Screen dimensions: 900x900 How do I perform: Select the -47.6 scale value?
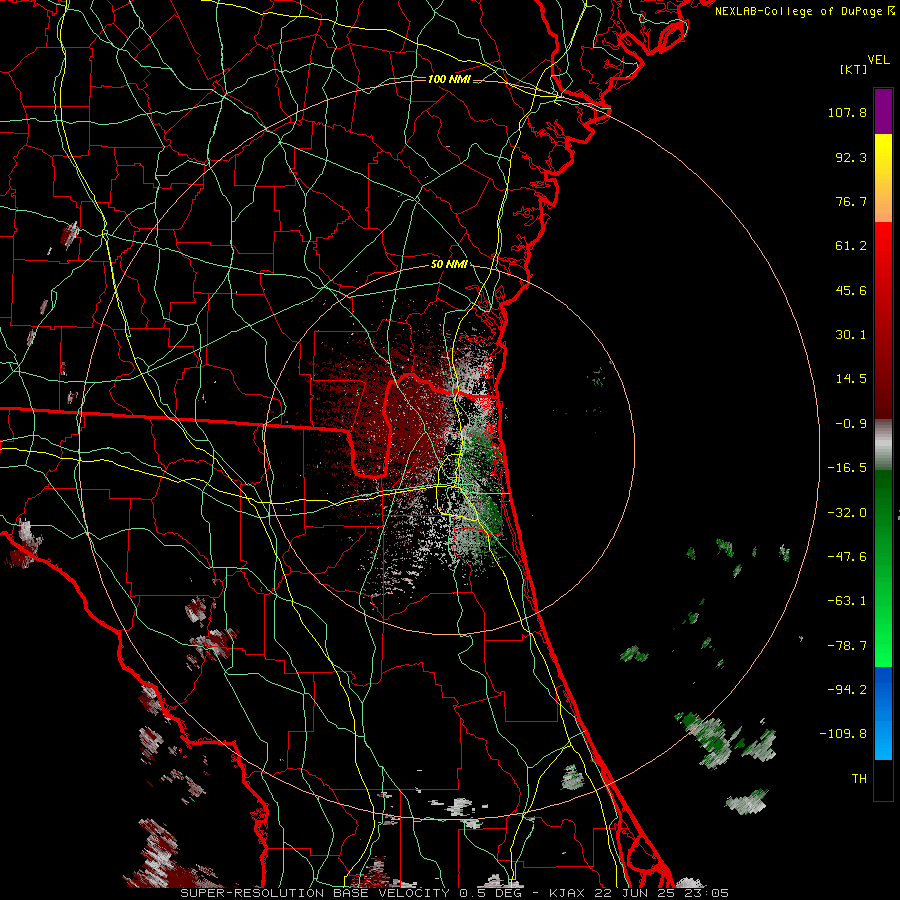(847, 557)
